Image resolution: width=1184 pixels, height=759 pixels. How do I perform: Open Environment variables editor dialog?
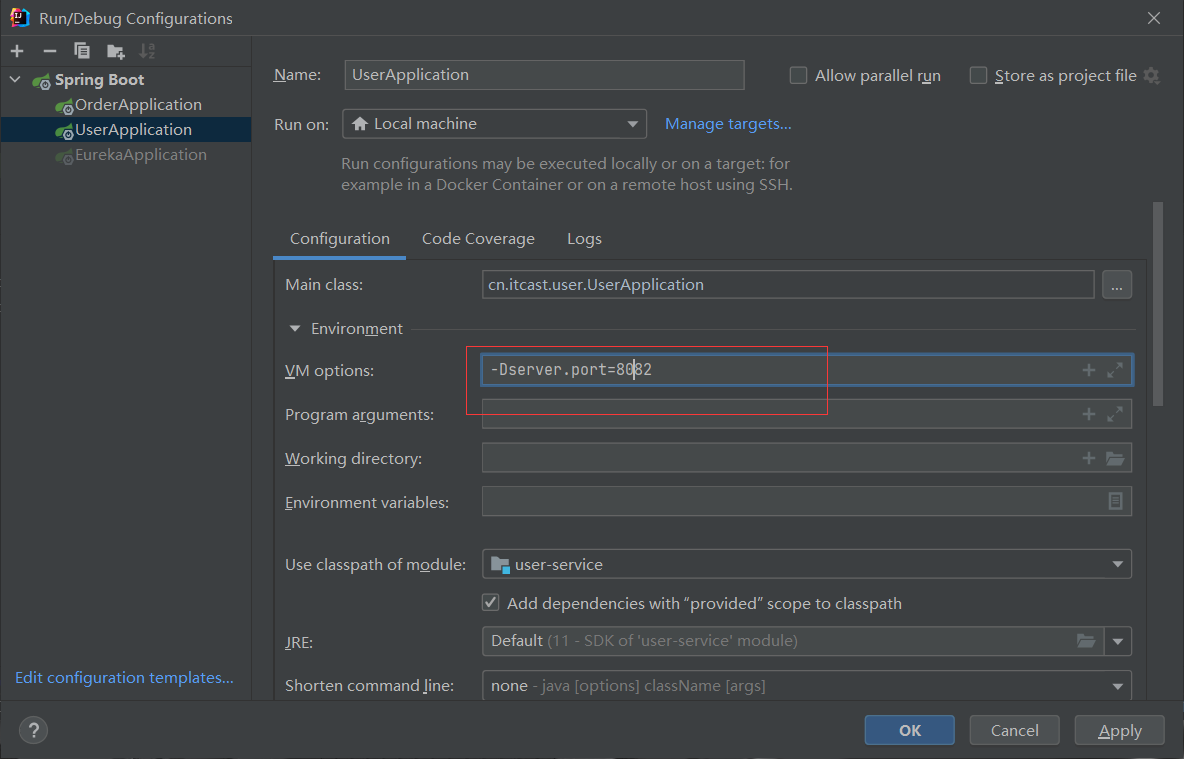point(1115,501)
